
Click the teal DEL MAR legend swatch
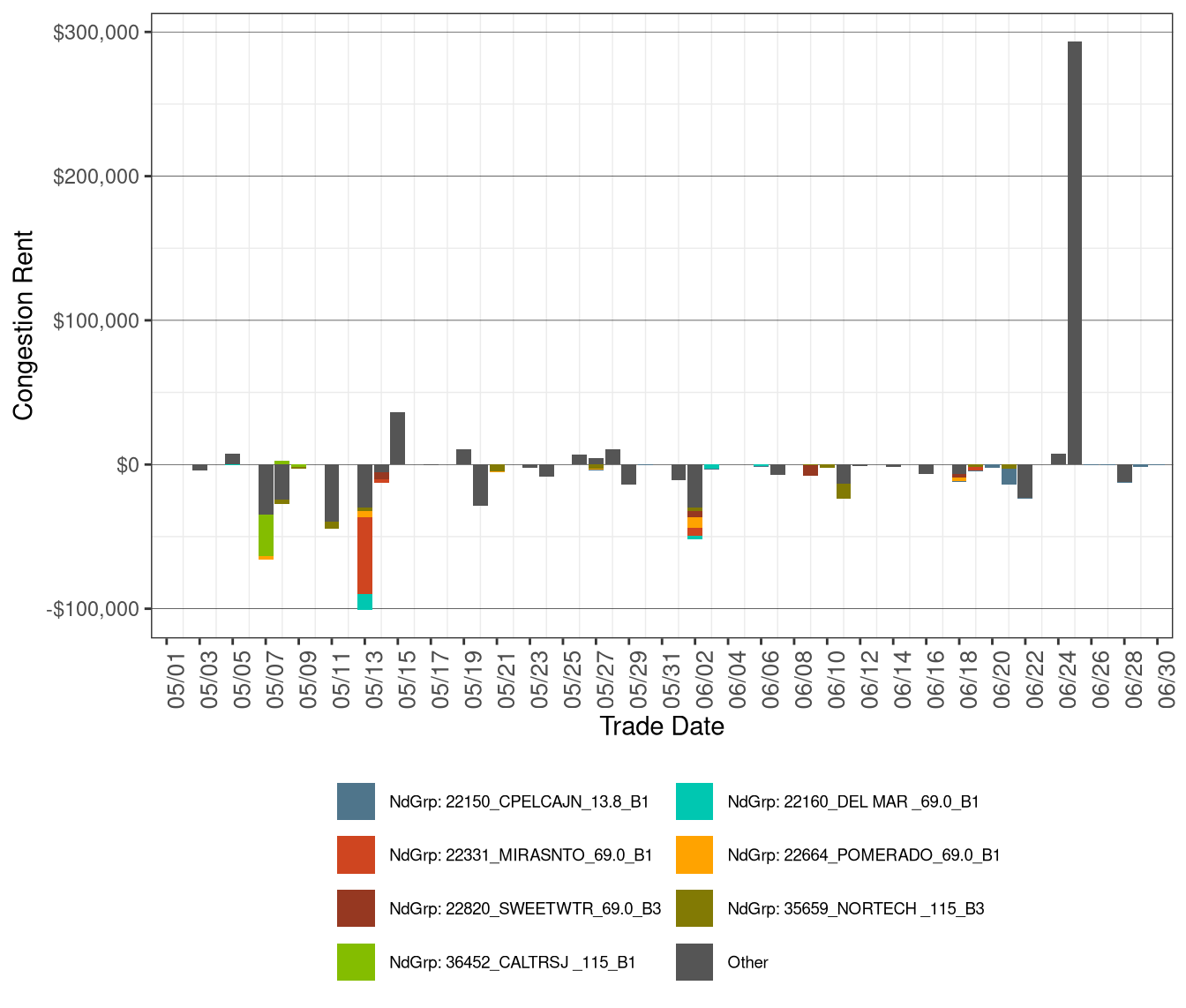[694, 801]
